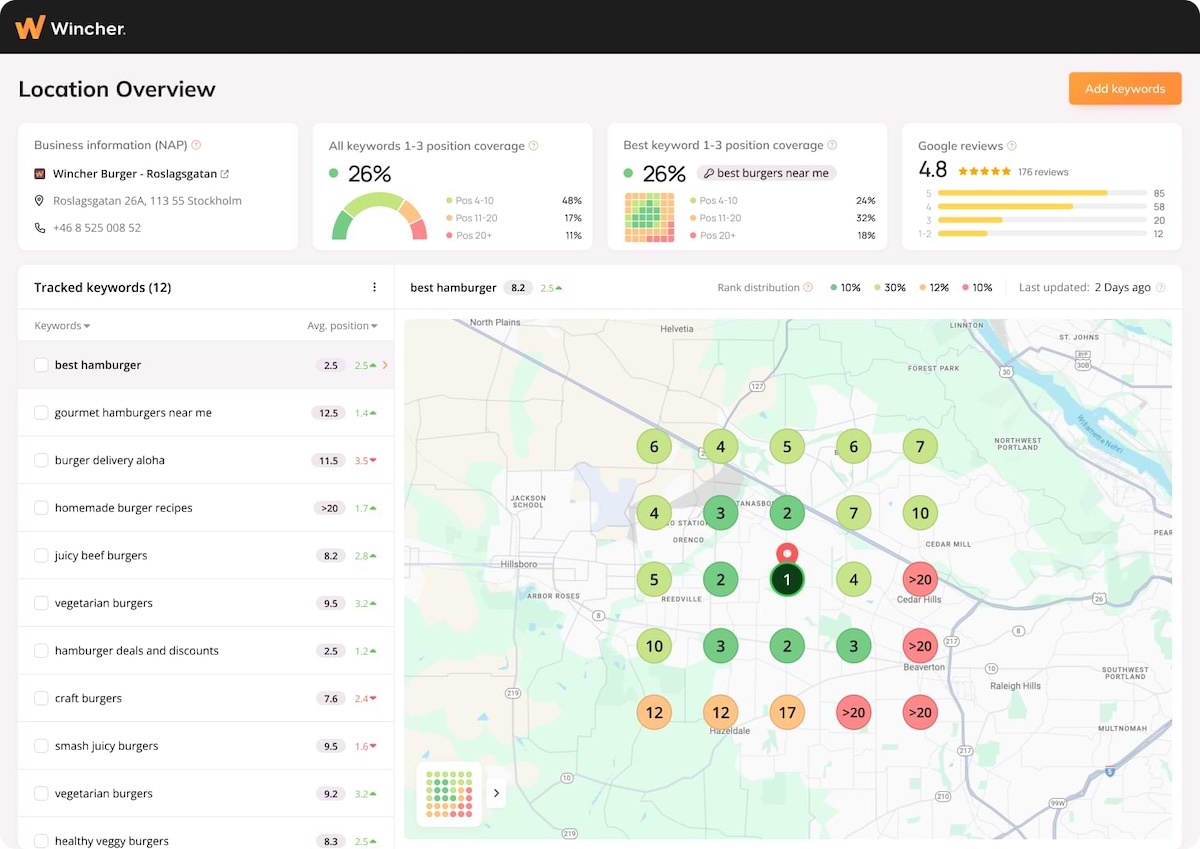This screenshot has height=849, width=1200.
Task: Click dark green rank 1 map marker
Action: point(787,580)
